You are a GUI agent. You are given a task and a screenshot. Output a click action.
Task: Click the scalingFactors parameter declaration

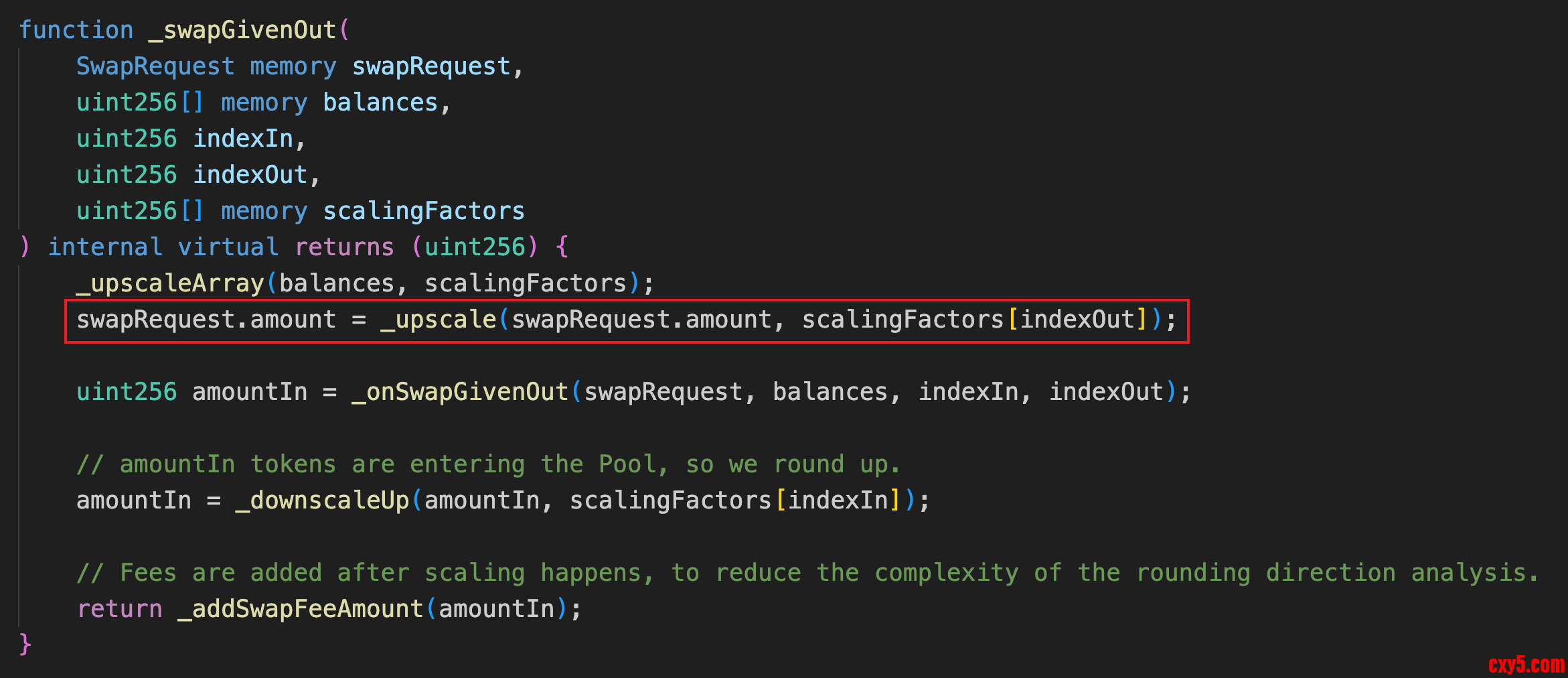(x=424, y=211)
